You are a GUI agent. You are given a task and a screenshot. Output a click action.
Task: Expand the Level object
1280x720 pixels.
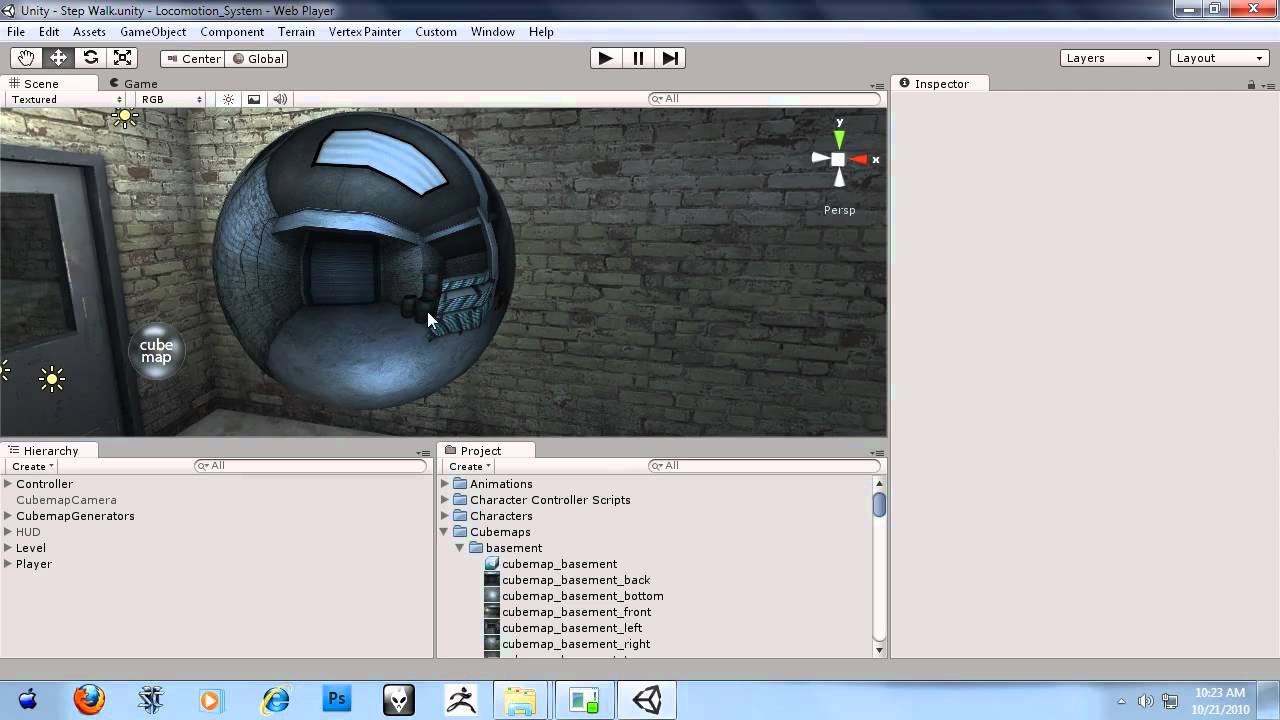[8, 548]
